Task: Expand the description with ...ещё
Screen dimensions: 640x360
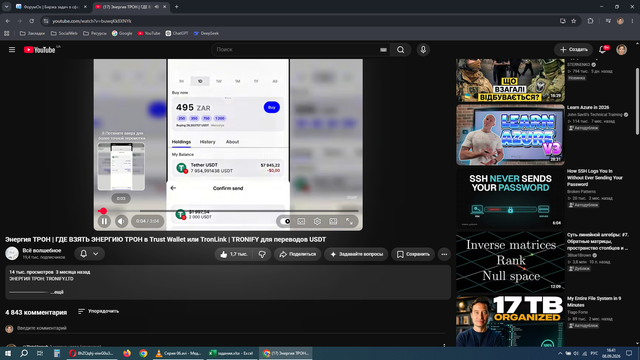Action: pyautogui.click(x=57, y=292)
